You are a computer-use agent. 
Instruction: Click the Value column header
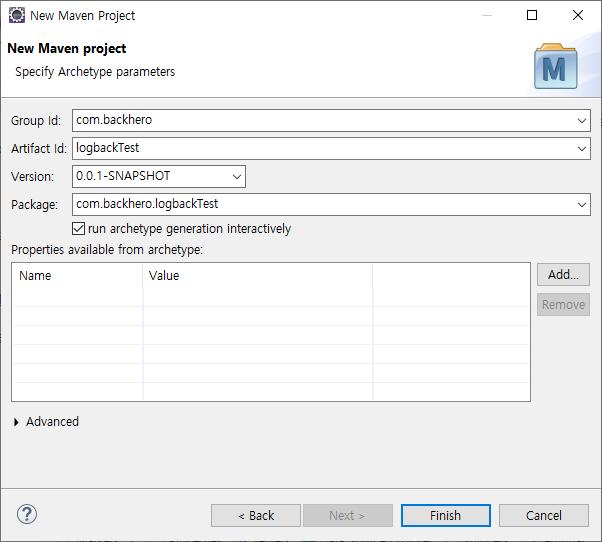tap(258, 276)
